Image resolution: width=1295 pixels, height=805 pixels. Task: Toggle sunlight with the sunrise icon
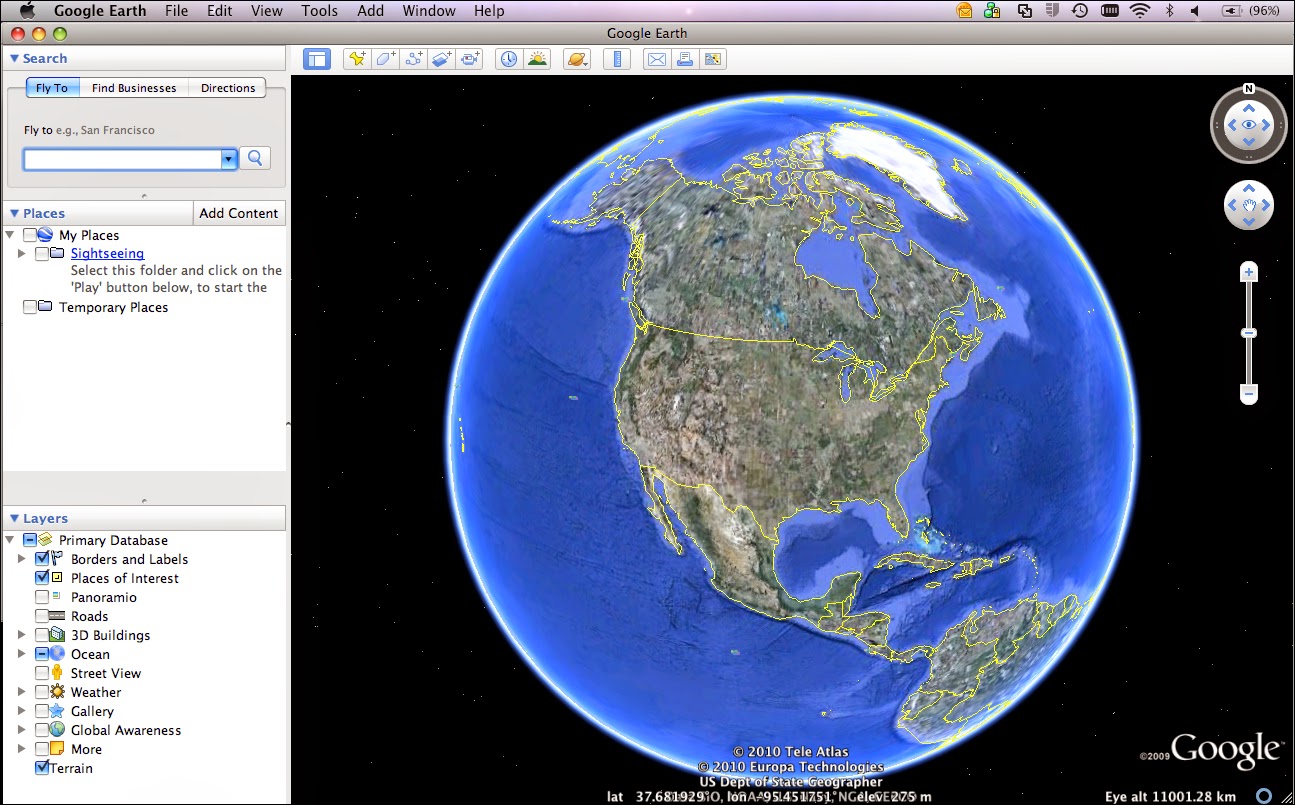tap(536, 59)
